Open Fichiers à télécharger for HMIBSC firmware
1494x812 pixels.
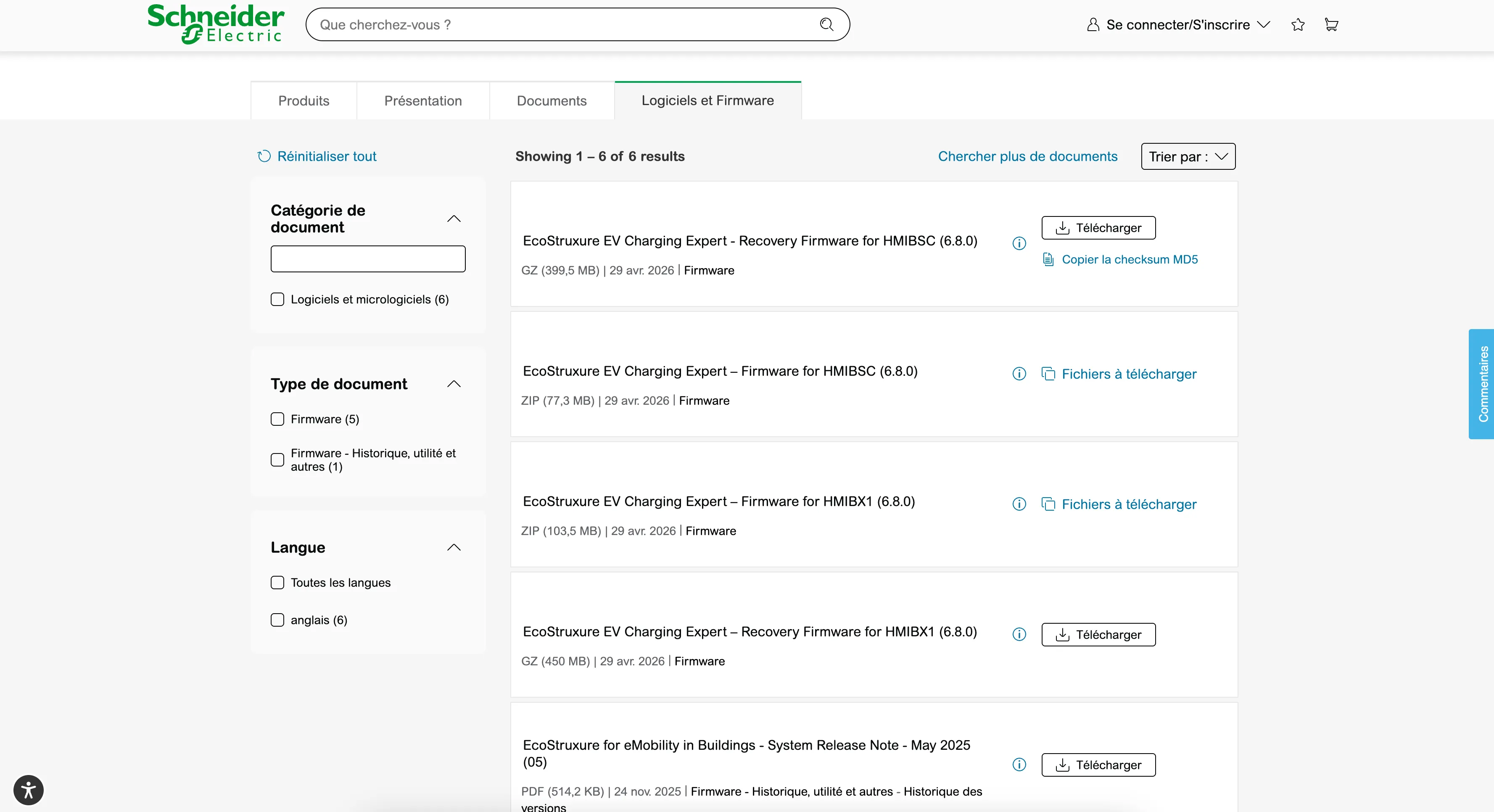1129,374
